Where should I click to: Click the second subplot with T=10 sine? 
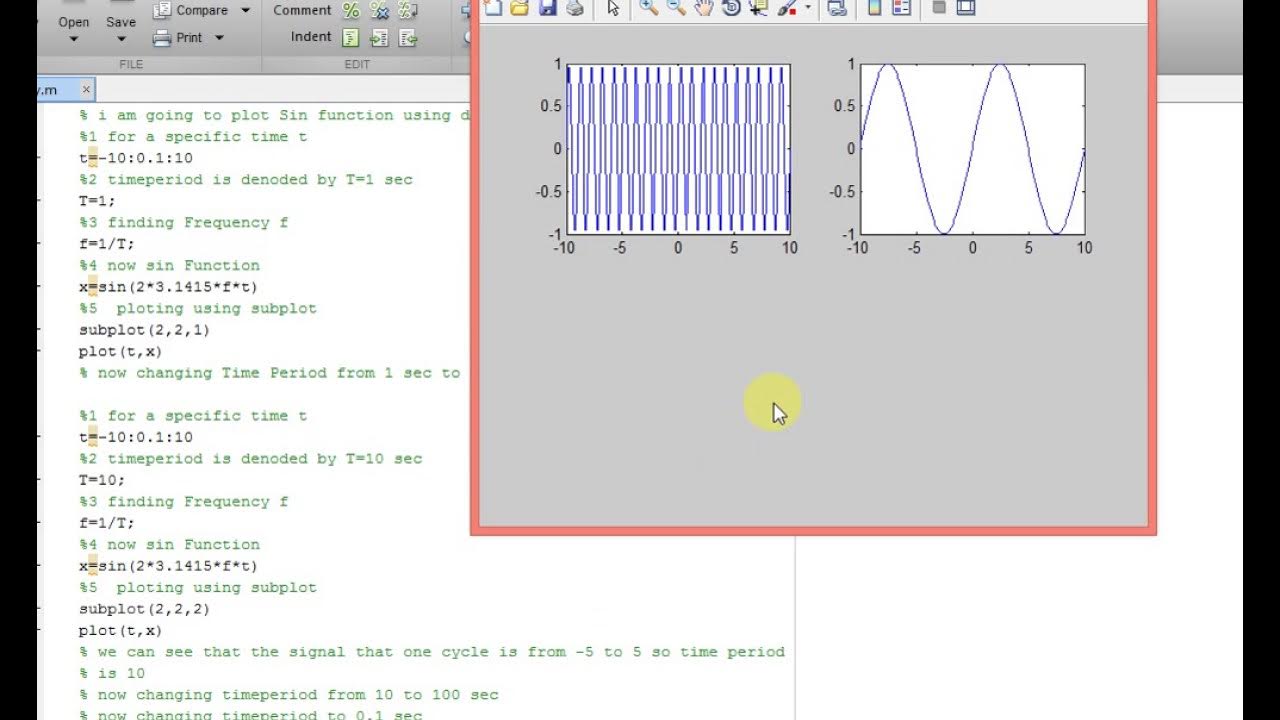973,149
